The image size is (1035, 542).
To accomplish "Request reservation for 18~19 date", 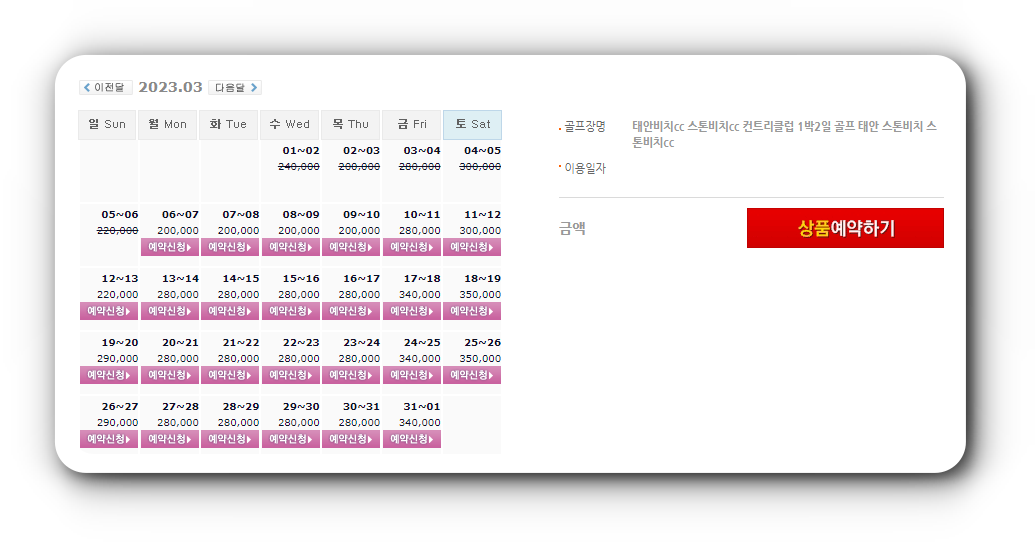I will pos(472,311).
